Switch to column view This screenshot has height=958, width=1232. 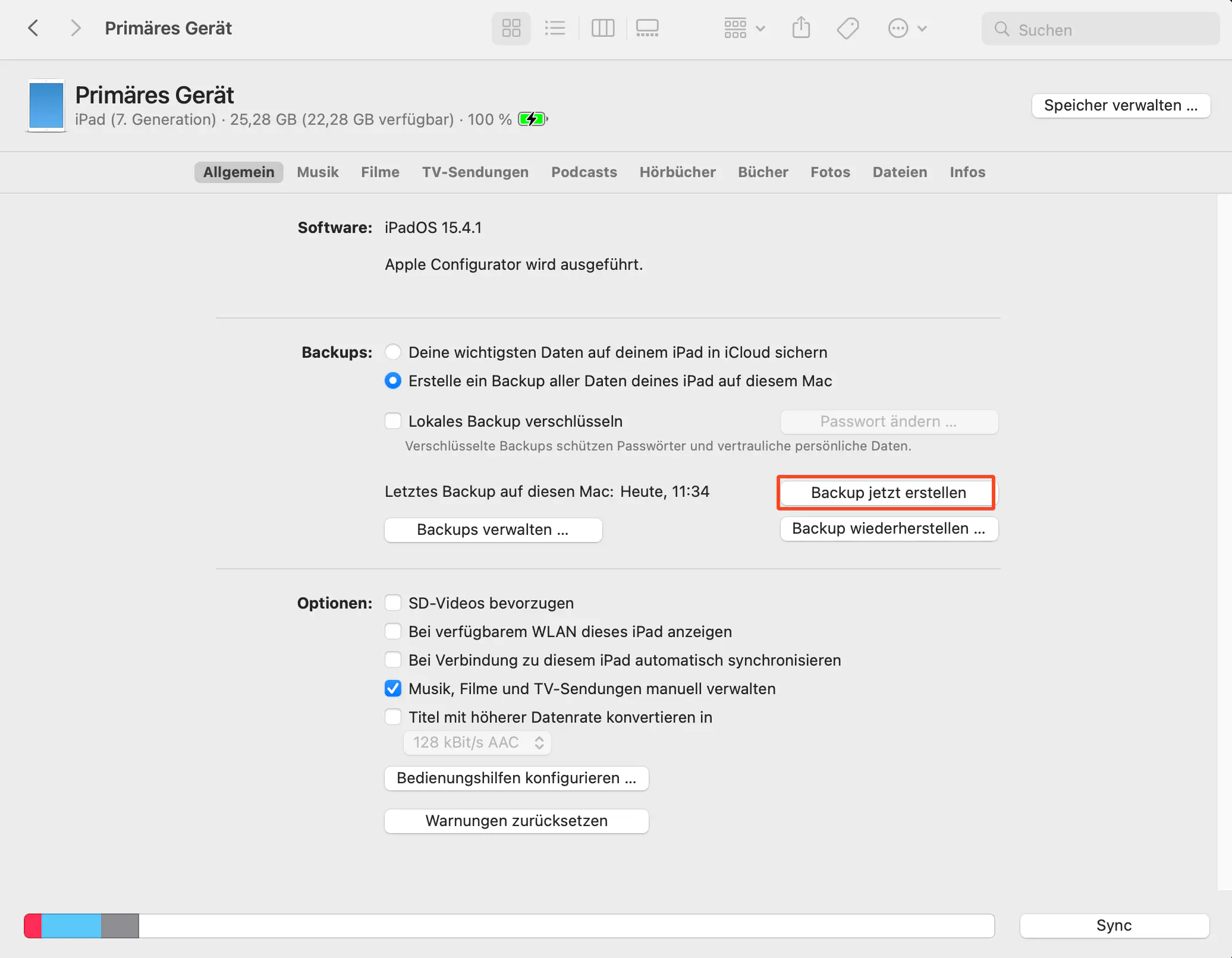[602, 28]
